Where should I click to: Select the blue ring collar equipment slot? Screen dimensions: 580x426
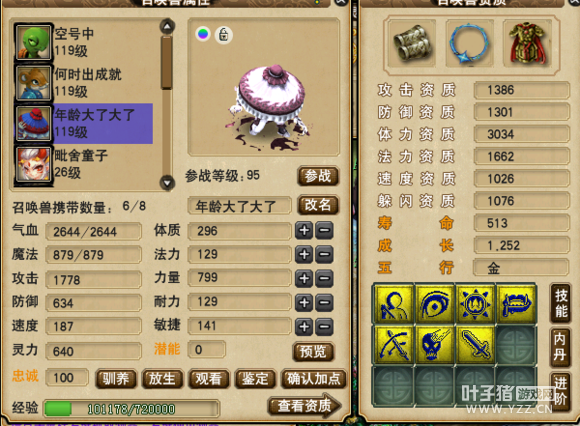[x=469, y=43]
